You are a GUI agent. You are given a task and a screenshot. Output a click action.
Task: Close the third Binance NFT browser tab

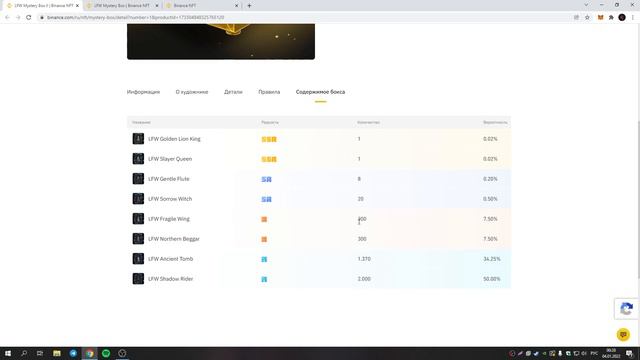(x=236, y=6)
